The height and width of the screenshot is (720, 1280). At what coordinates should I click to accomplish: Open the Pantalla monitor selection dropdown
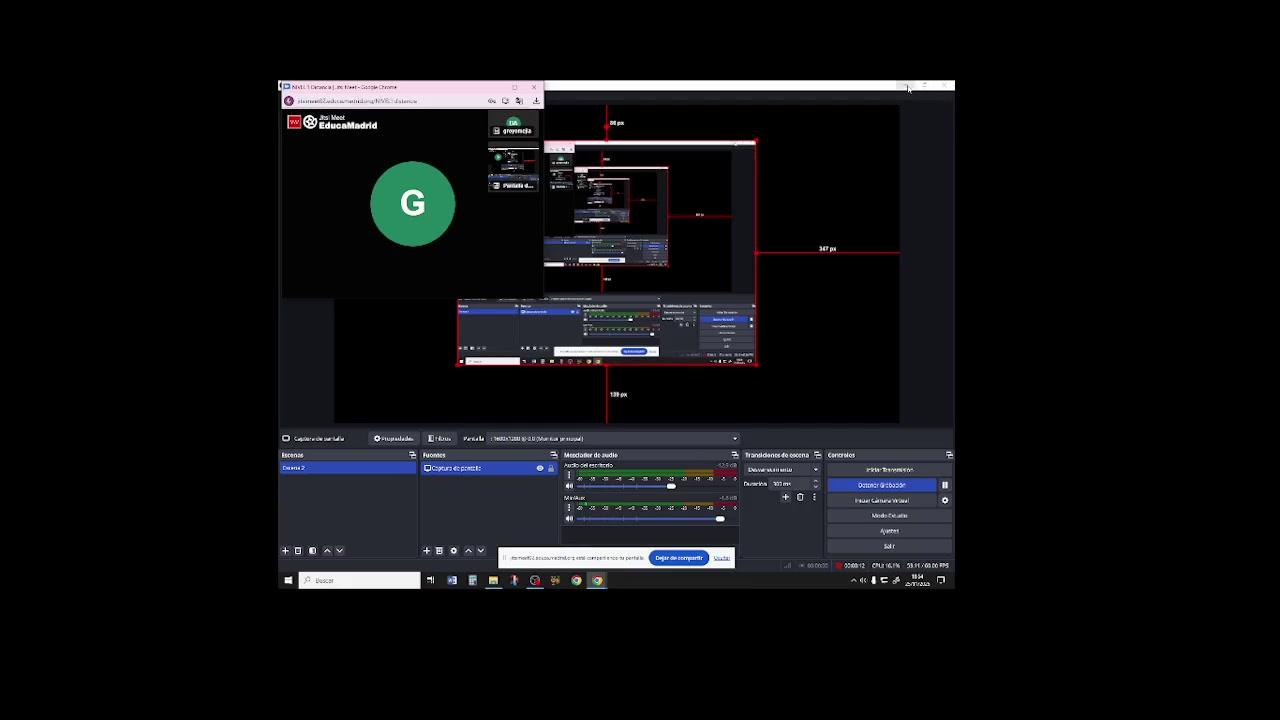(614, 438)
